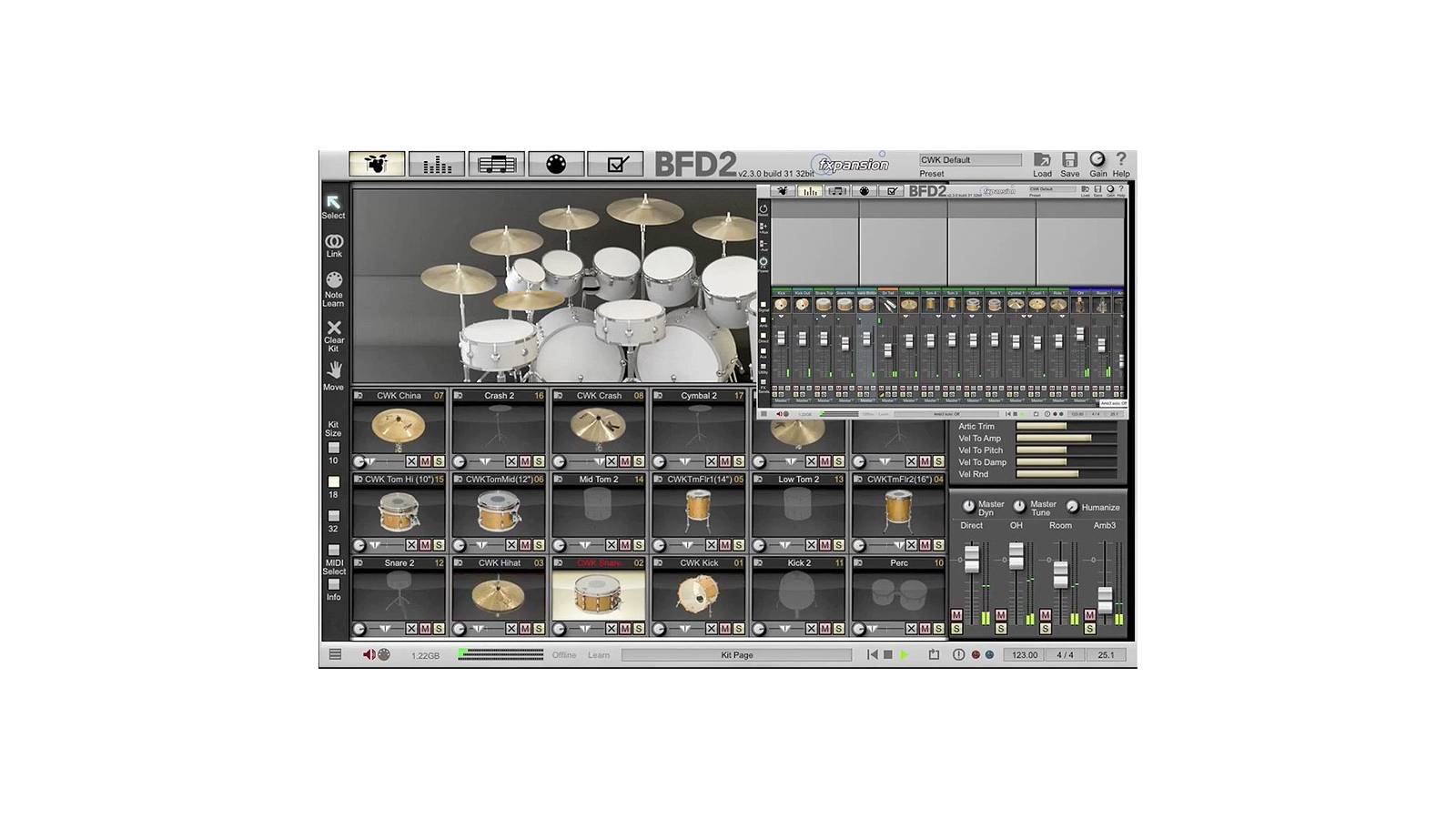Solo the CWK Hihat slot

[539, 629]
